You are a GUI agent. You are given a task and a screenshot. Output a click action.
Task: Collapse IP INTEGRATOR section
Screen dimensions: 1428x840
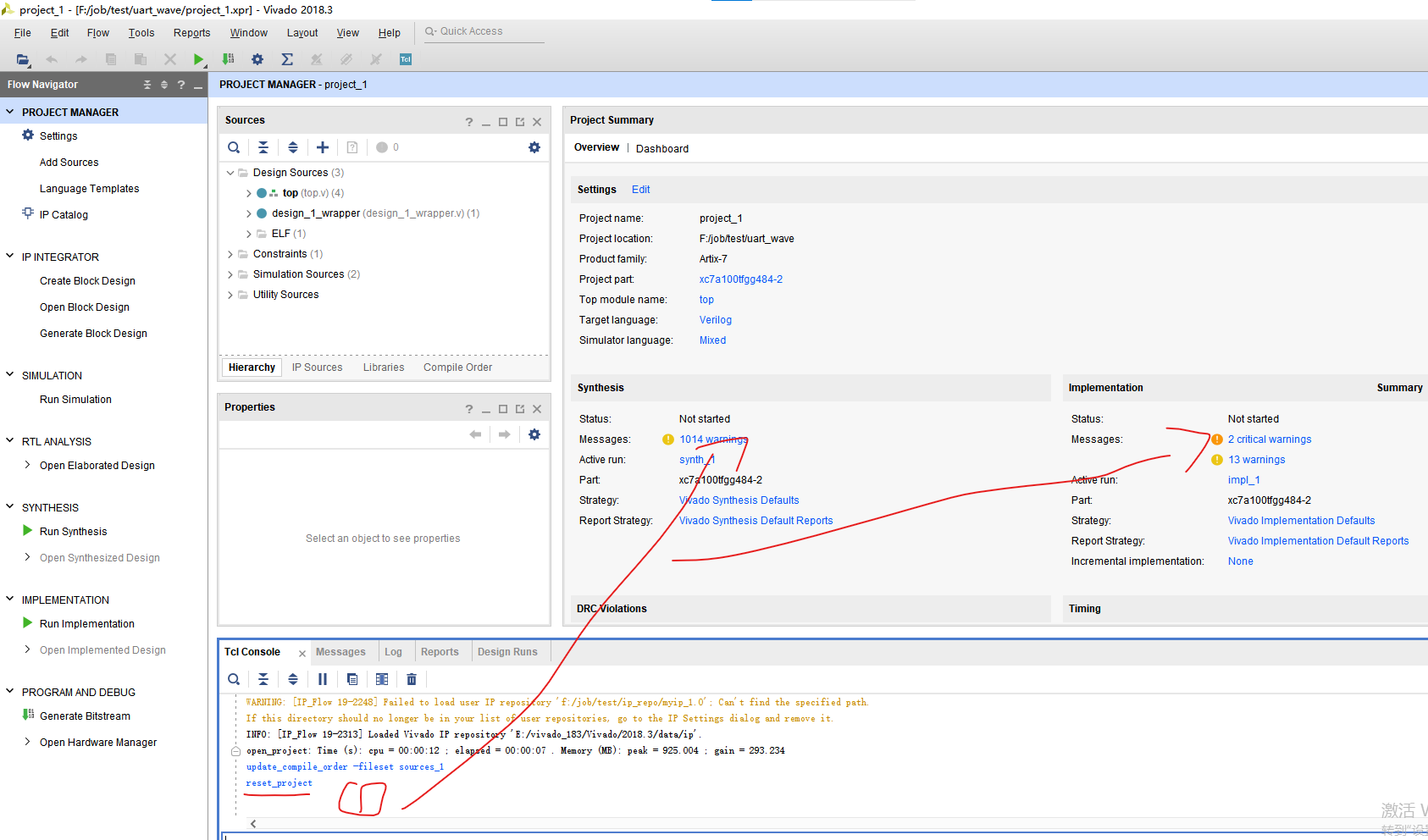click(10, 256)
